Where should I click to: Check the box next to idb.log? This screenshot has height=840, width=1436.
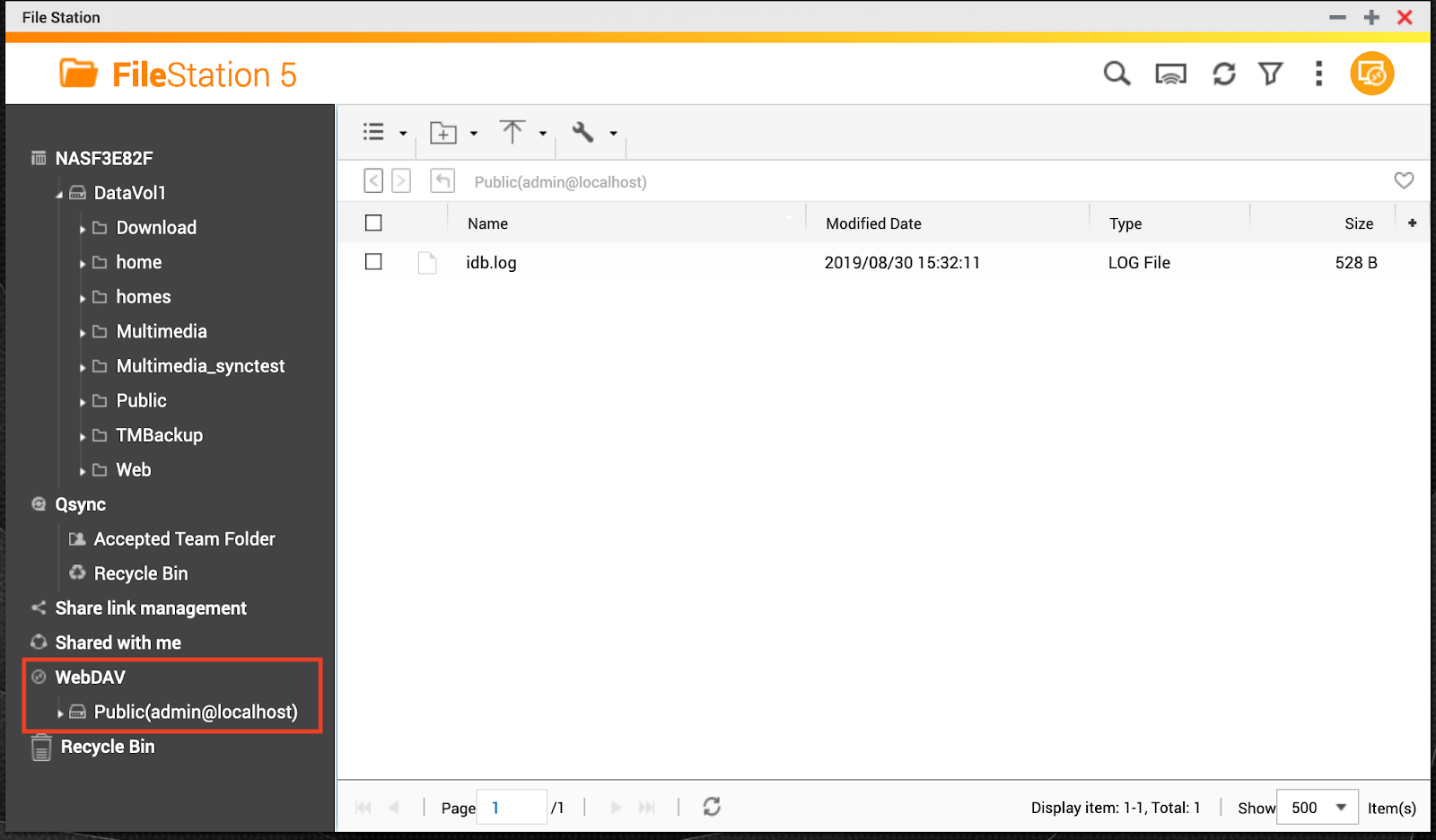coord(373,262)
